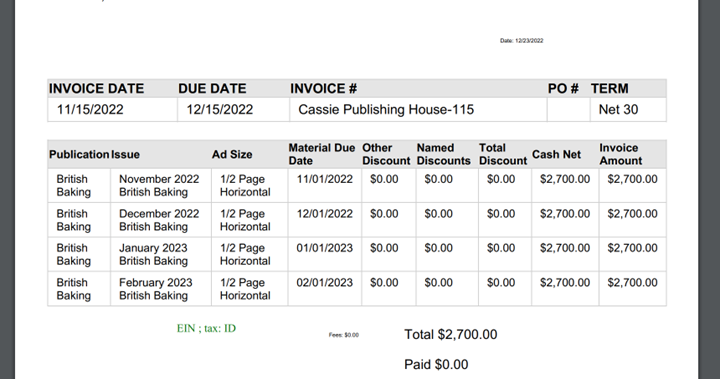Click invoice number Cassie Publishing House-115

point(386,109)
